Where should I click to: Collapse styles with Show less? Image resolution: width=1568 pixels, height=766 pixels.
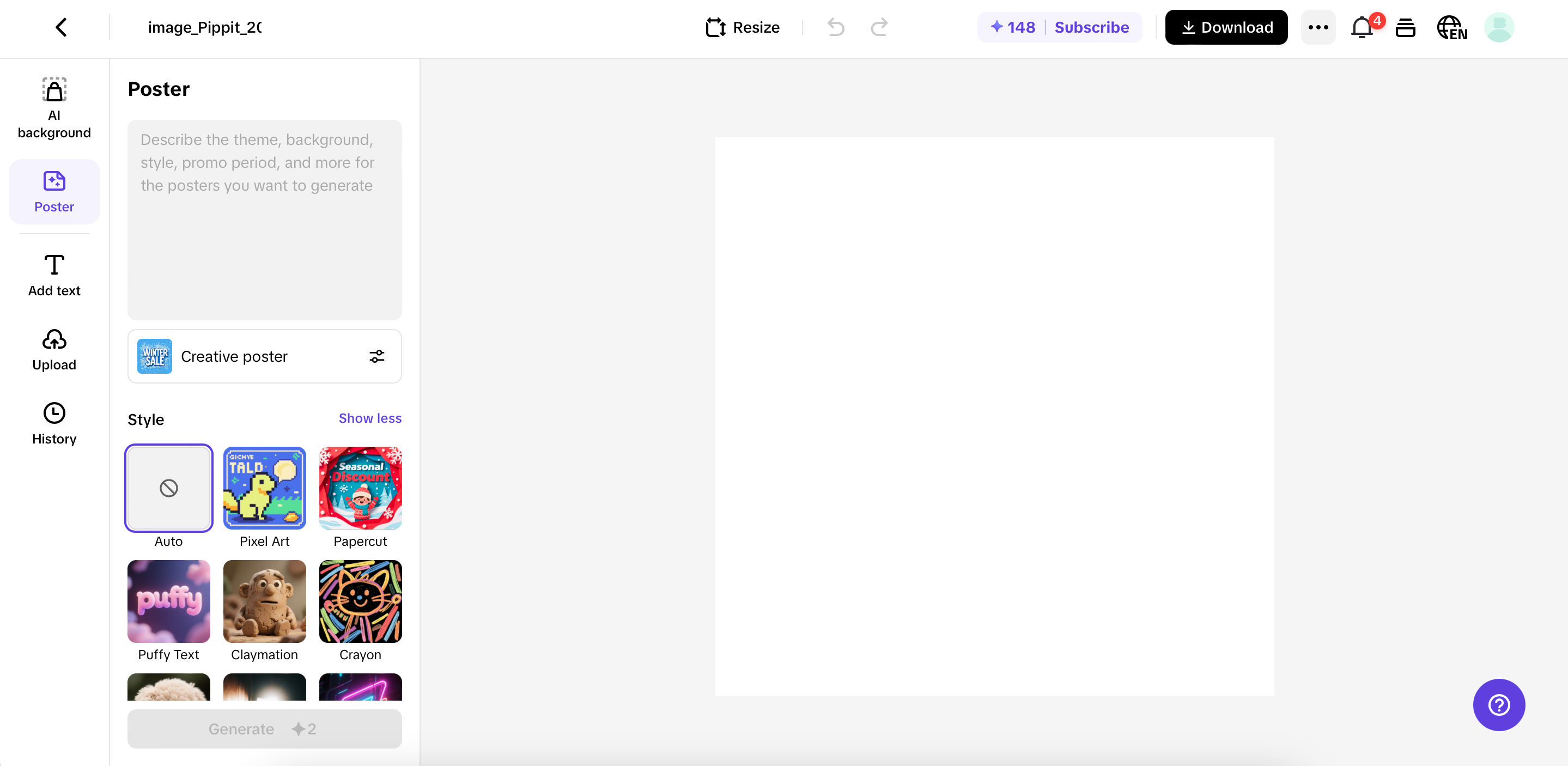tap(369, 418)
